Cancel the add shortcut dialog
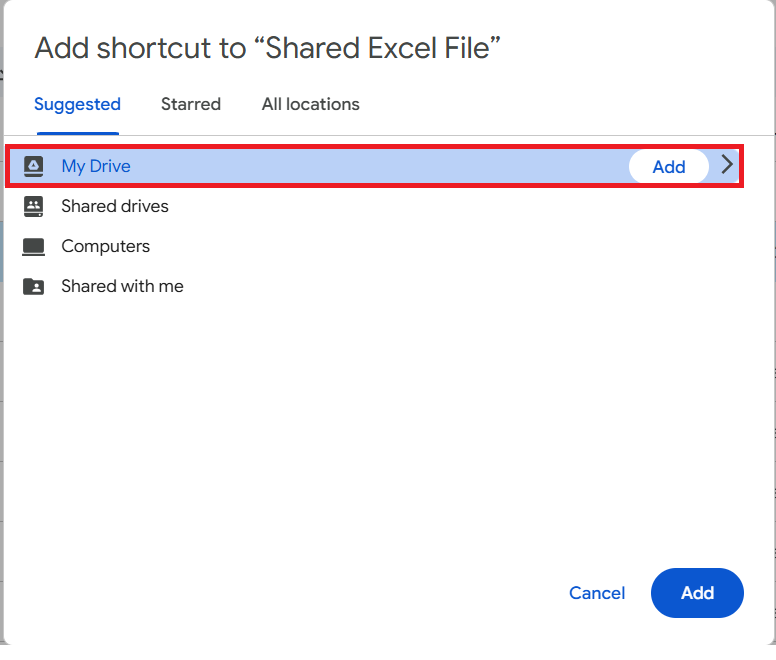The height and width of the screenshot is (660, 776). pyautogui.click(x=597, y=593)
